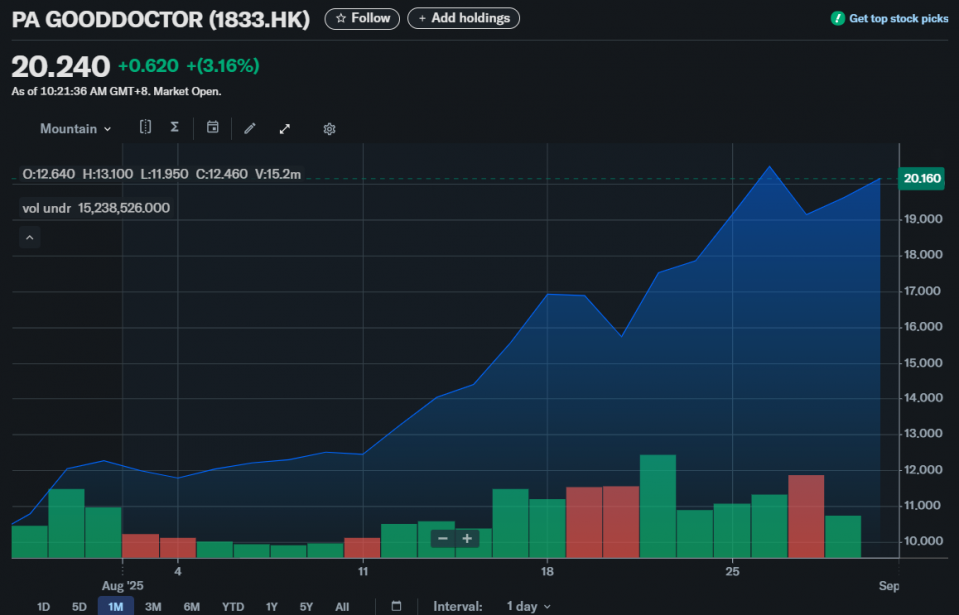Click the Add holdings button
Image resolution: width=959 pixels, height=615 pixels.
[x=464, y=18]
